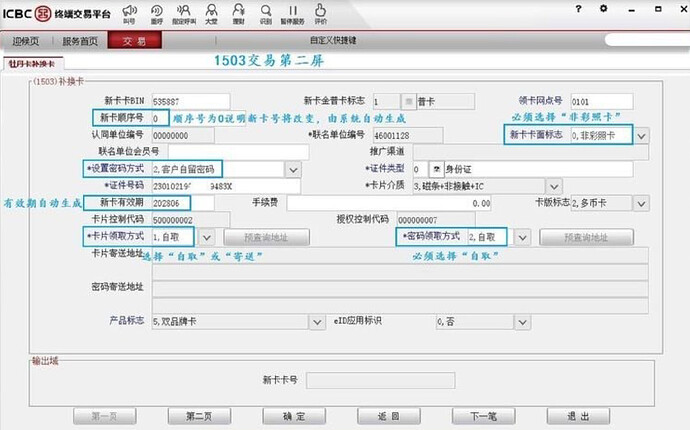The width and height of the screenshot is (690, 430).
Task: Go to 第二页 with its button
Action: tap(199, 416)
